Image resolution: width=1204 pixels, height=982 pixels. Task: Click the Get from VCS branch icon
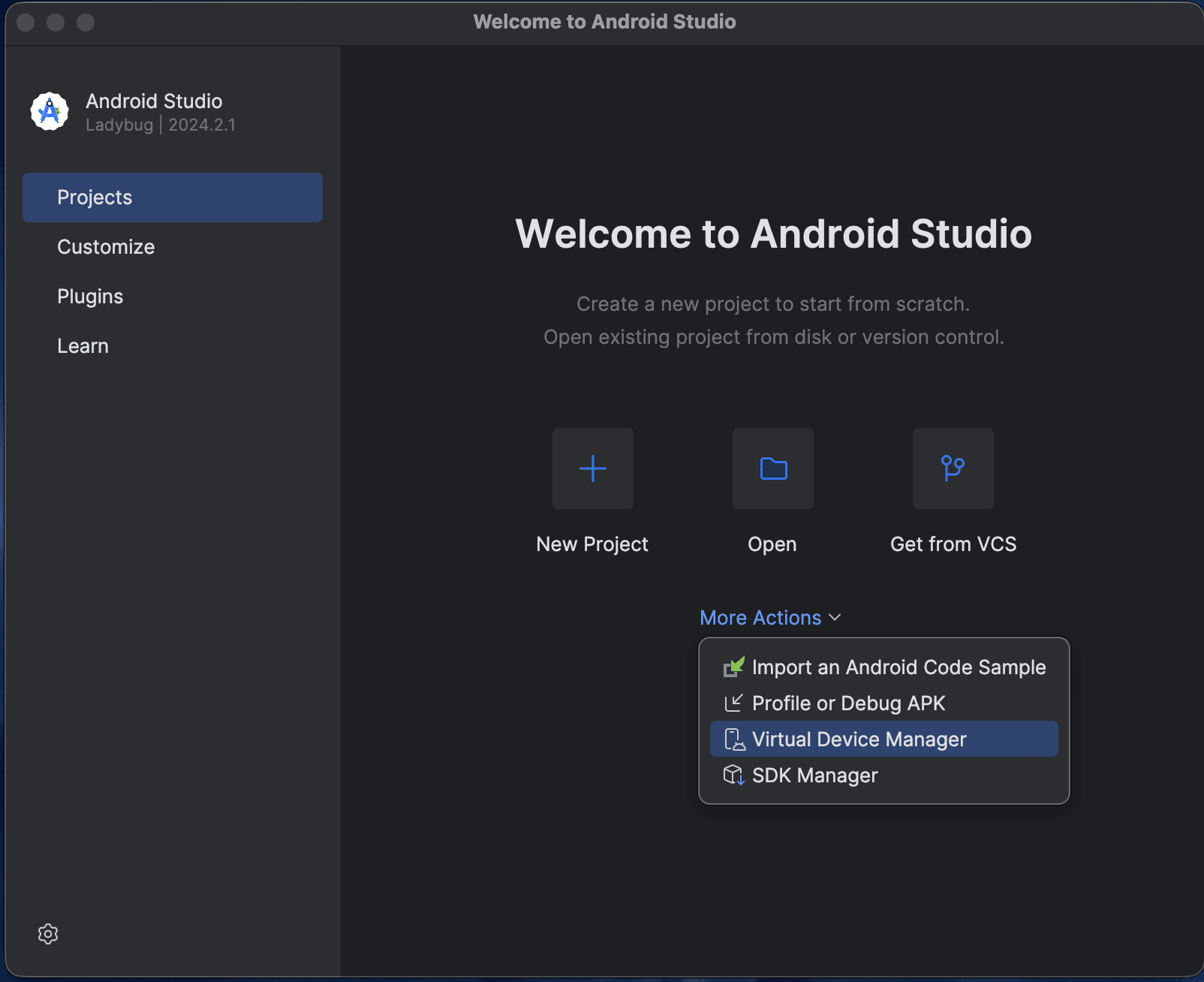953,468
